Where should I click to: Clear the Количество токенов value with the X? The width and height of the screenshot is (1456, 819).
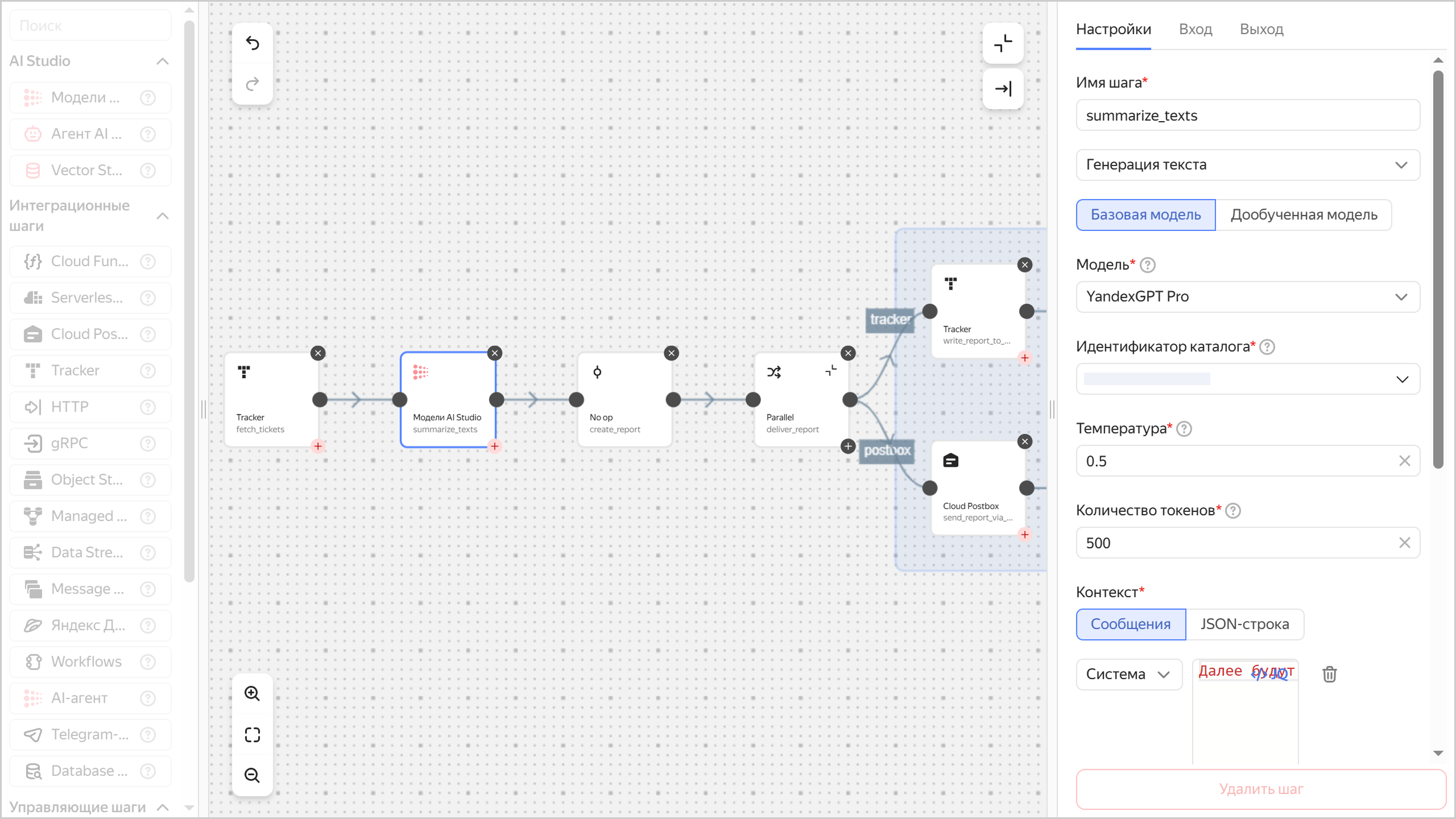pyautogui.click(x=1405, y=543)
